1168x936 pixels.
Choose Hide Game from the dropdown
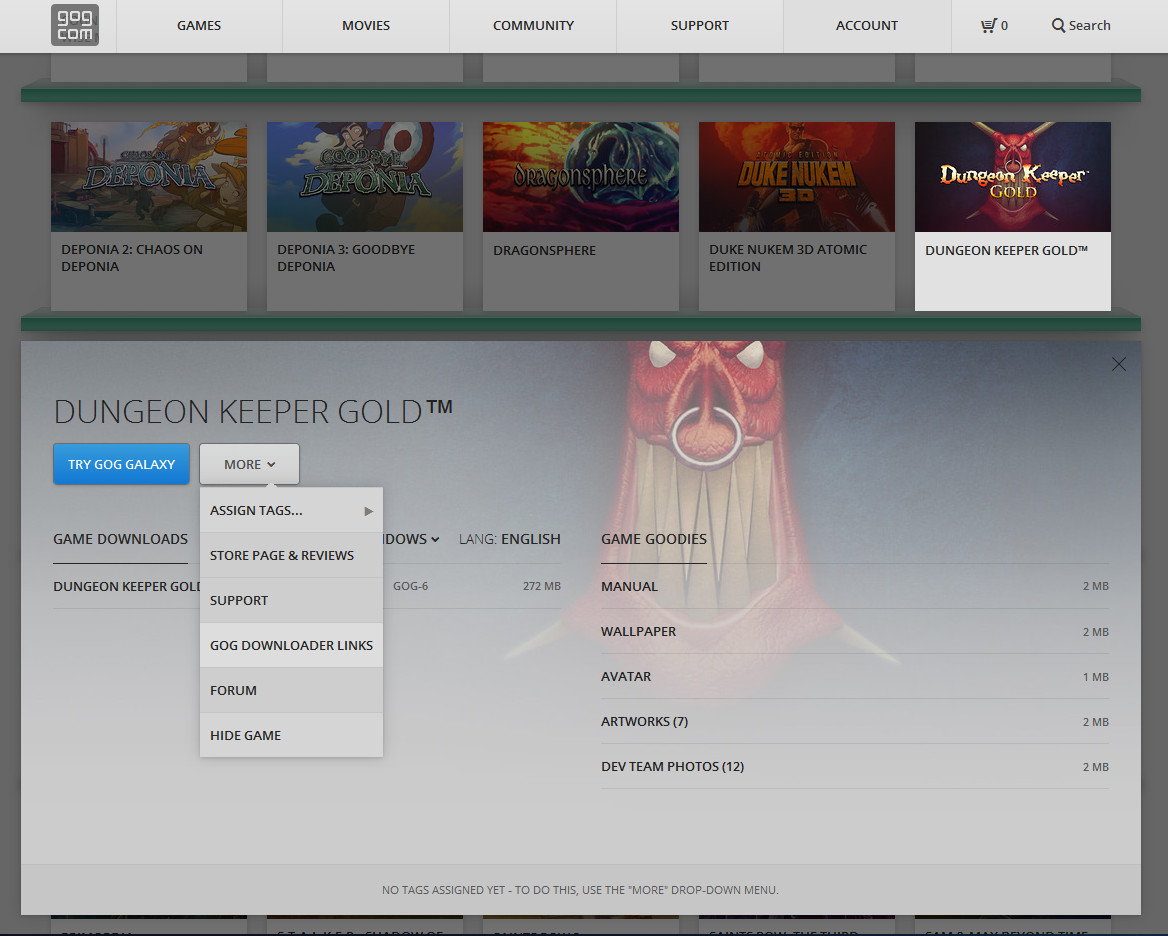click(291, 735)
